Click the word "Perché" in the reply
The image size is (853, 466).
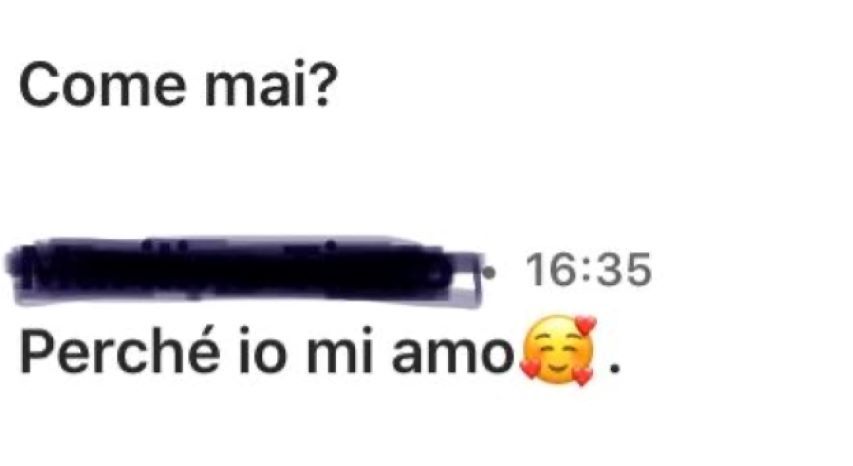[120, 351]
